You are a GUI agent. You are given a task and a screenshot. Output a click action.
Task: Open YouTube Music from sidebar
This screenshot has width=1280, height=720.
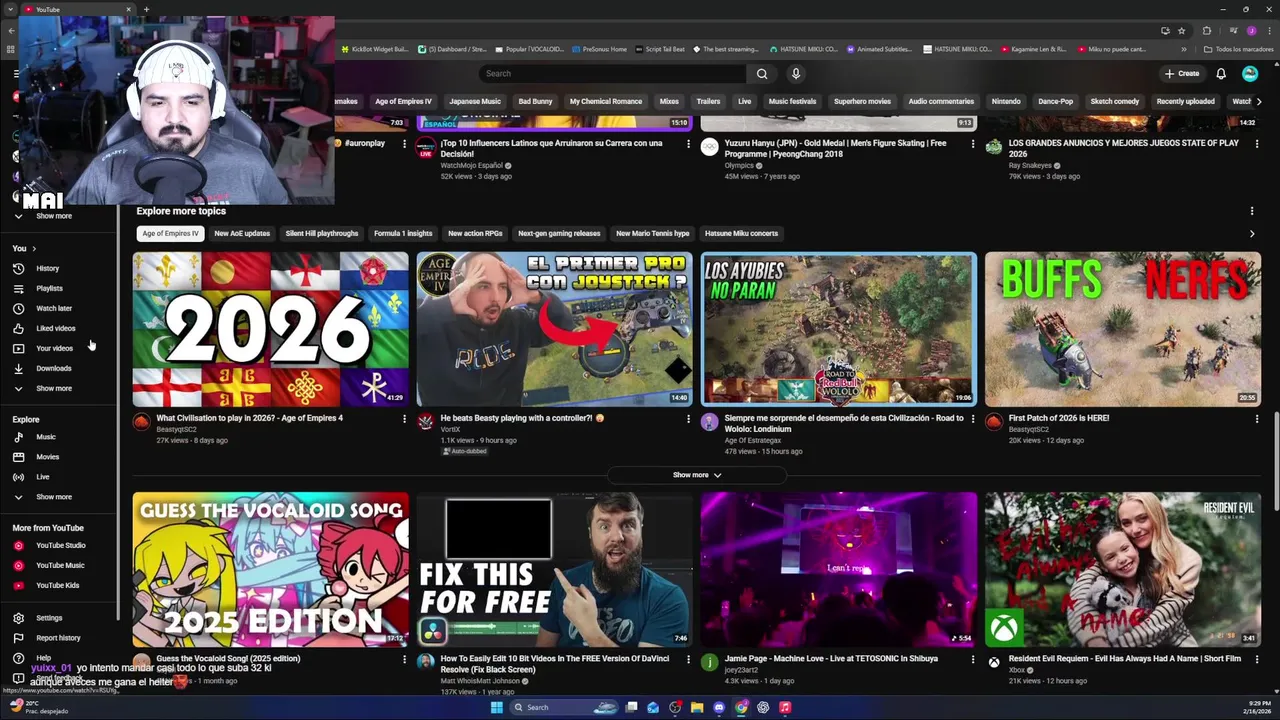click(x=59, y=565)
